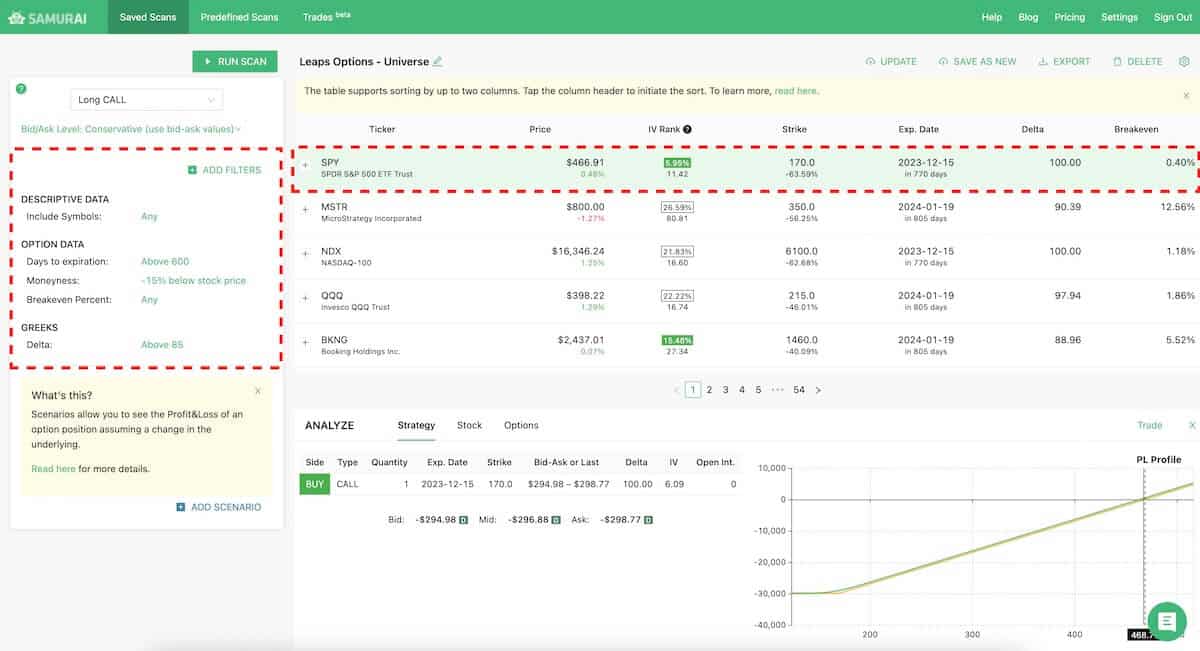Edit Delta 'Above 85' value
Screen dimensions: 1200x651
click(x=162, y=345)
